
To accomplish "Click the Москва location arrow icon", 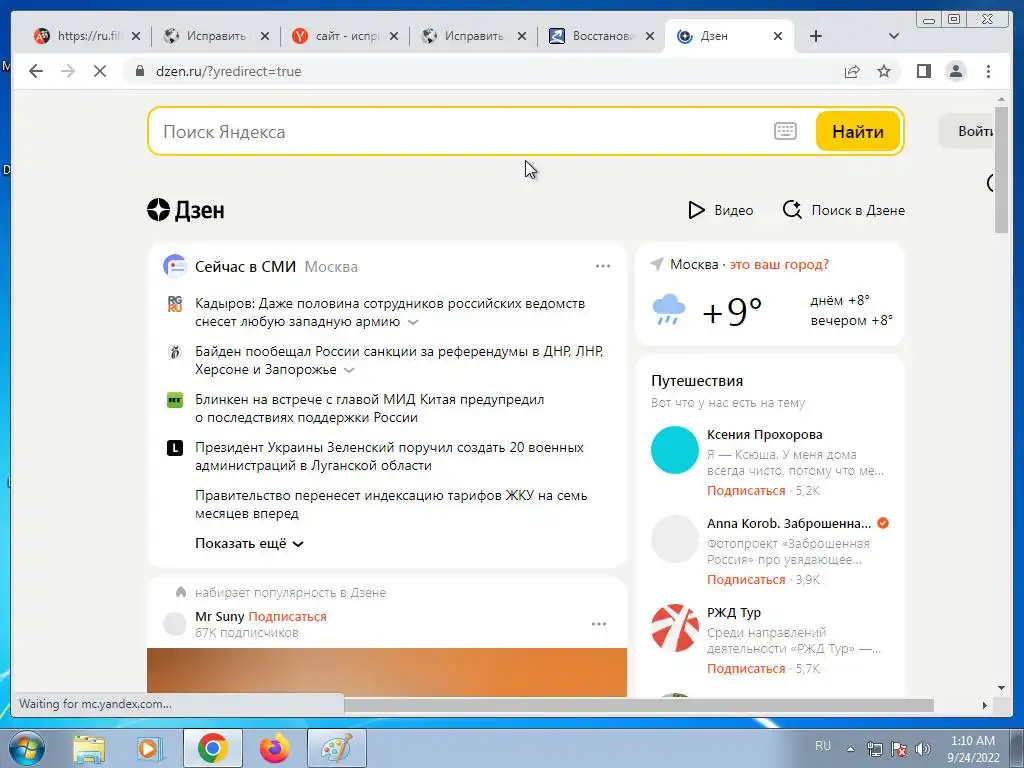I will point(657,264).
